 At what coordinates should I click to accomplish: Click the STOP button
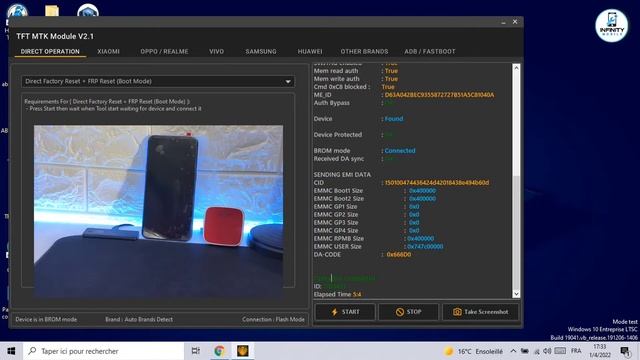(x=408, y=312)
